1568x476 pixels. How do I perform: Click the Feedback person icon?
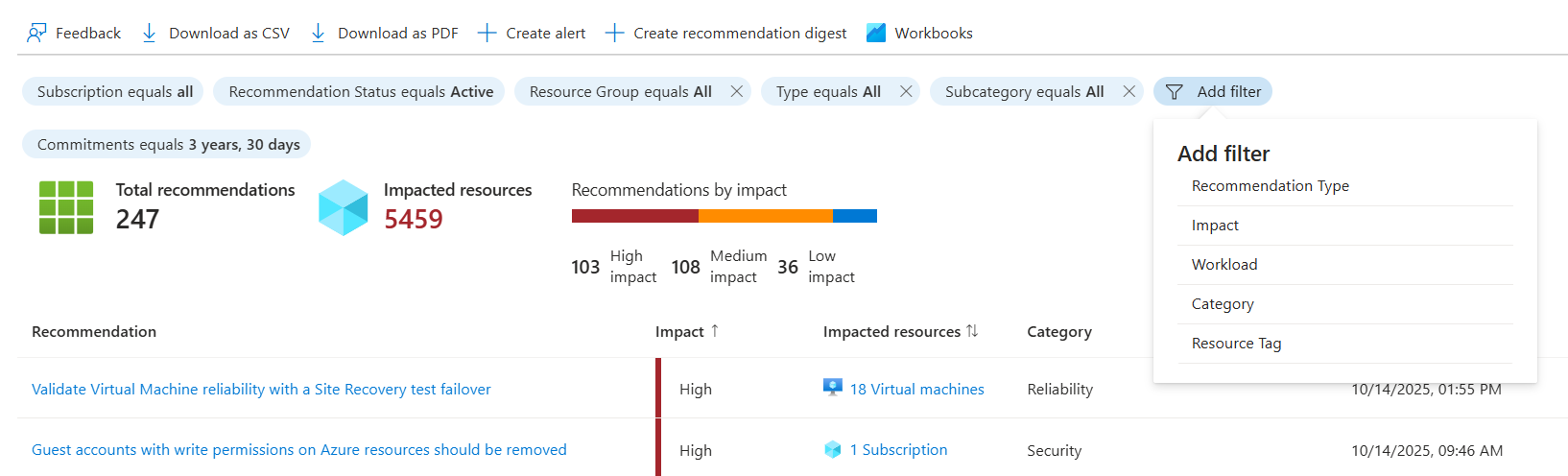coord(36,34)
